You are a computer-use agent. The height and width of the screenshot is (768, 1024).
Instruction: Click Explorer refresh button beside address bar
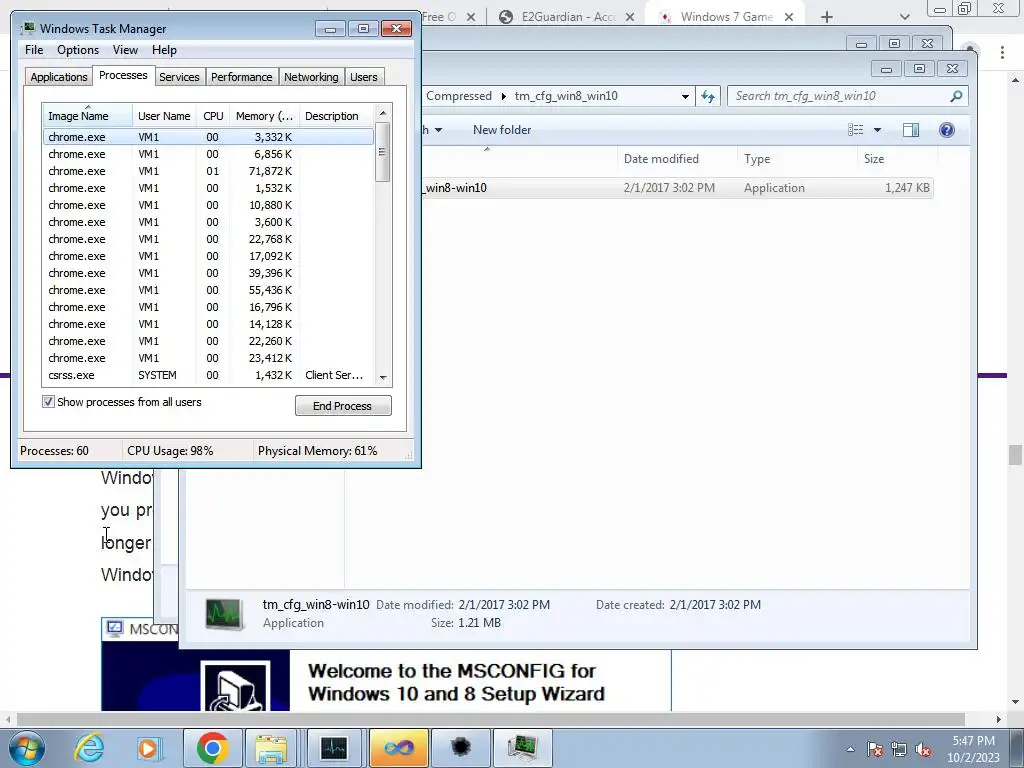[x=708, y=96]
